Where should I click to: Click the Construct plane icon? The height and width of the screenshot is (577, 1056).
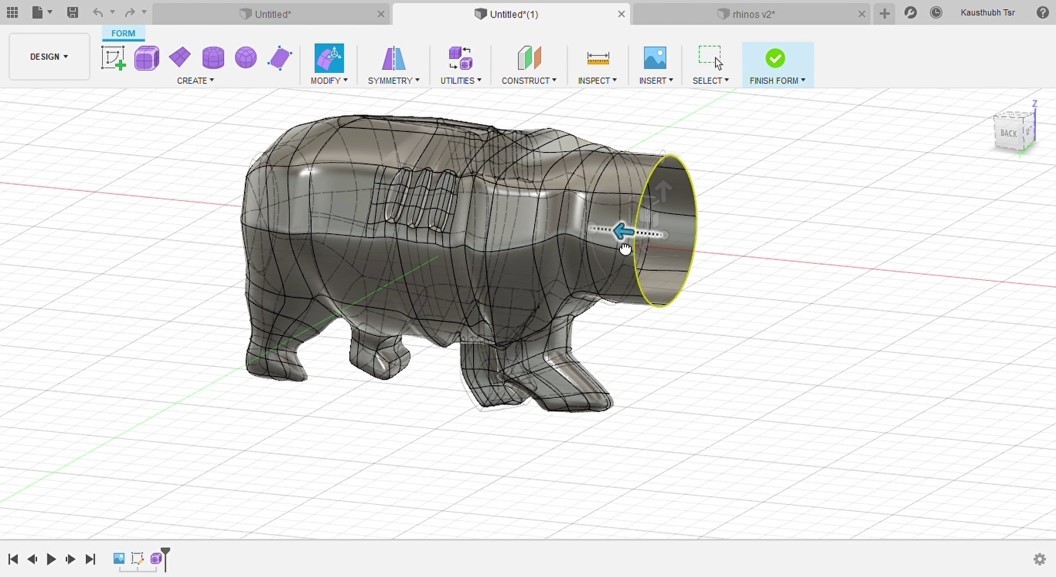pos(529,58)
